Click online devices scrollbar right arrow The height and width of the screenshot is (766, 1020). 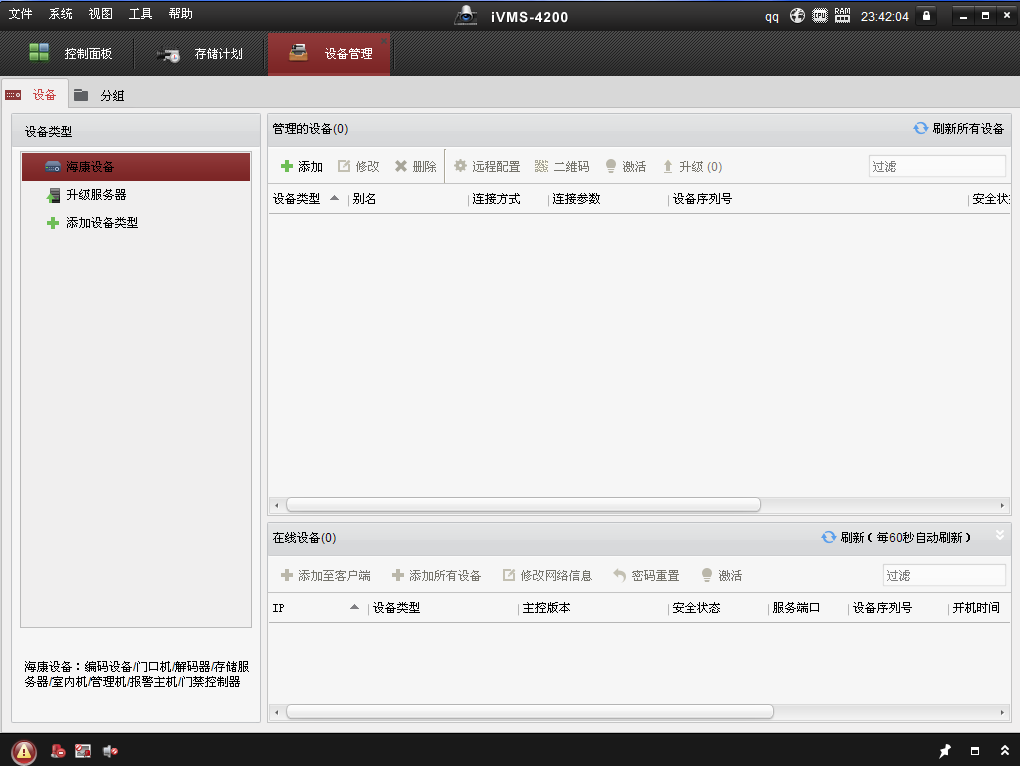point(1002,712)
